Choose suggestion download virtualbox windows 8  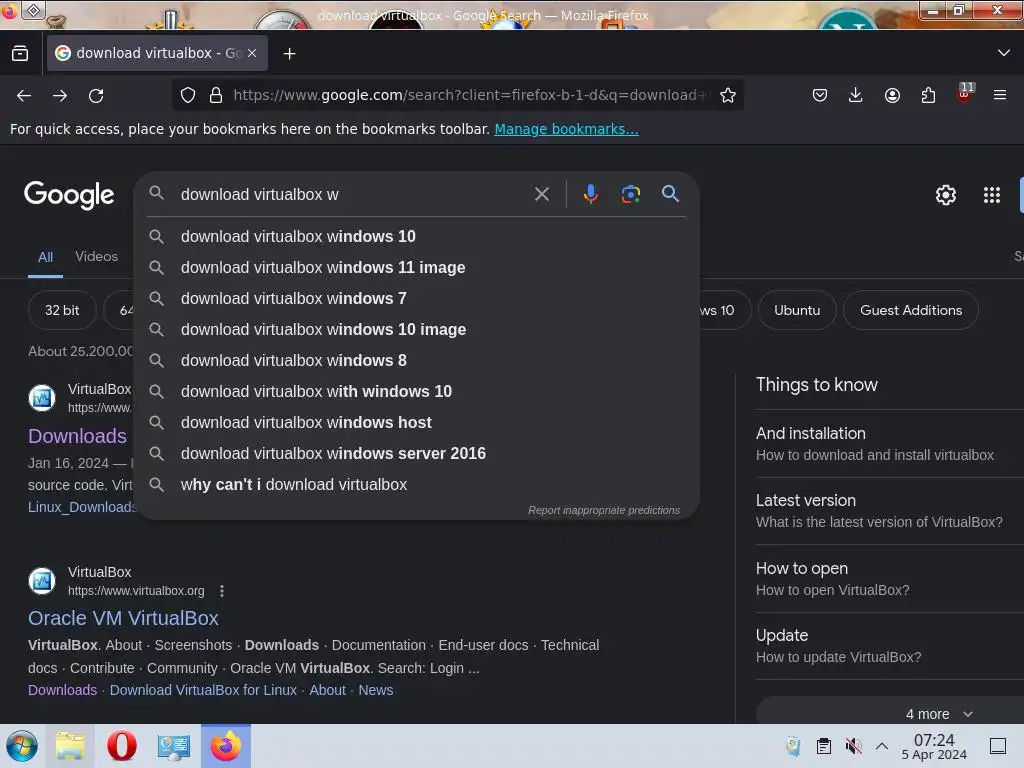[x=417, y=360]
